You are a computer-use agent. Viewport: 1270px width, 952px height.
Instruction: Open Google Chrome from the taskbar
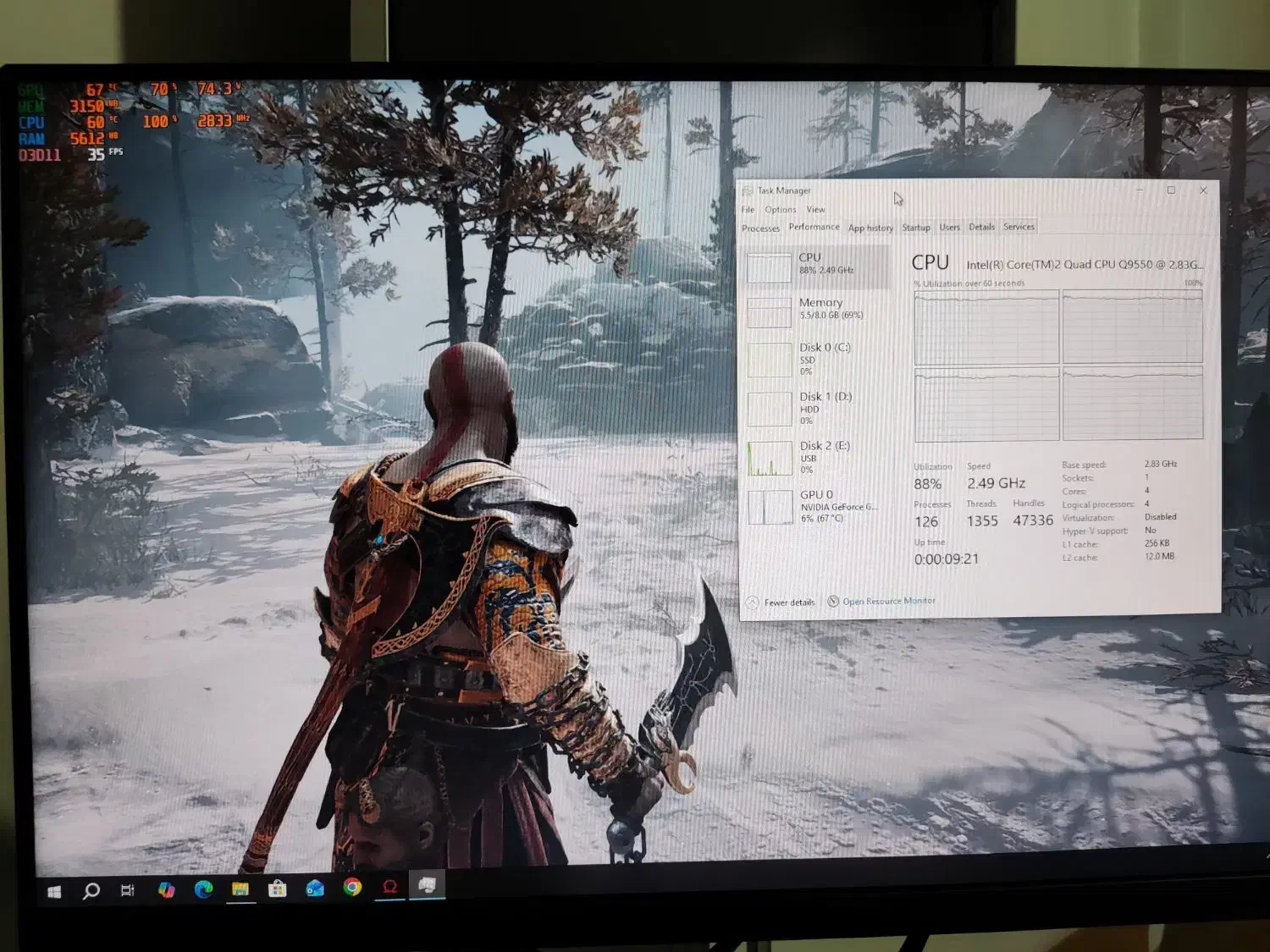point(352,887)
